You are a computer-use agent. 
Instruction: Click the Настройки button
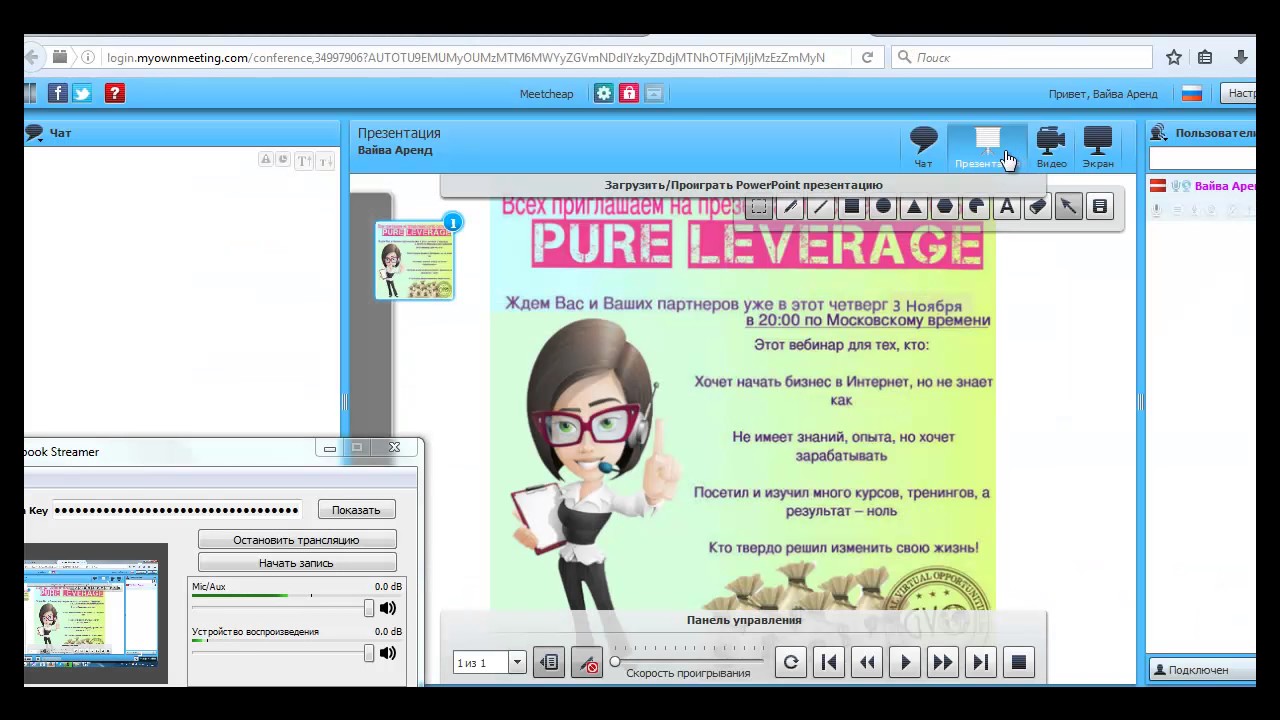pos(1239,93)
